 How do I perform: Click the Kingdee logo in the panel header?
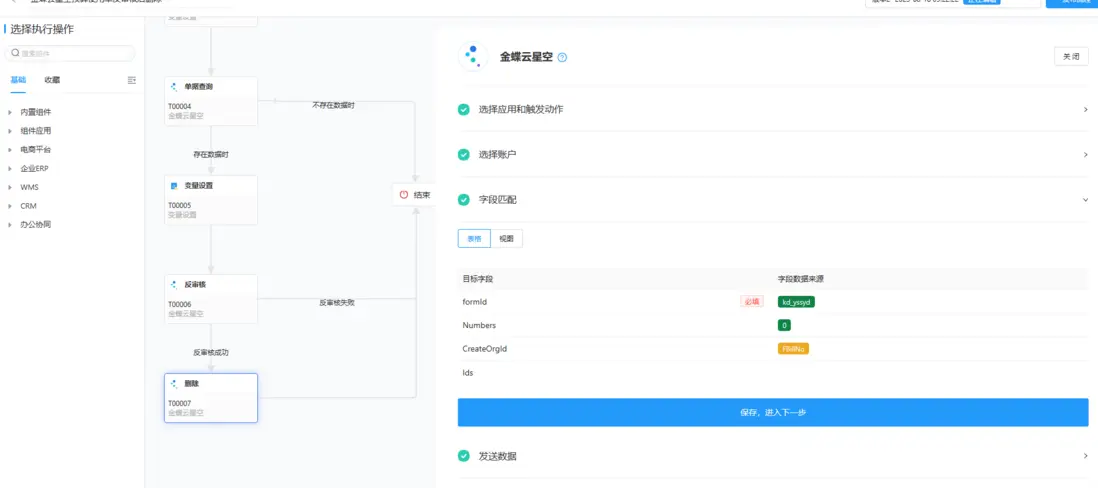pos(473,57)
